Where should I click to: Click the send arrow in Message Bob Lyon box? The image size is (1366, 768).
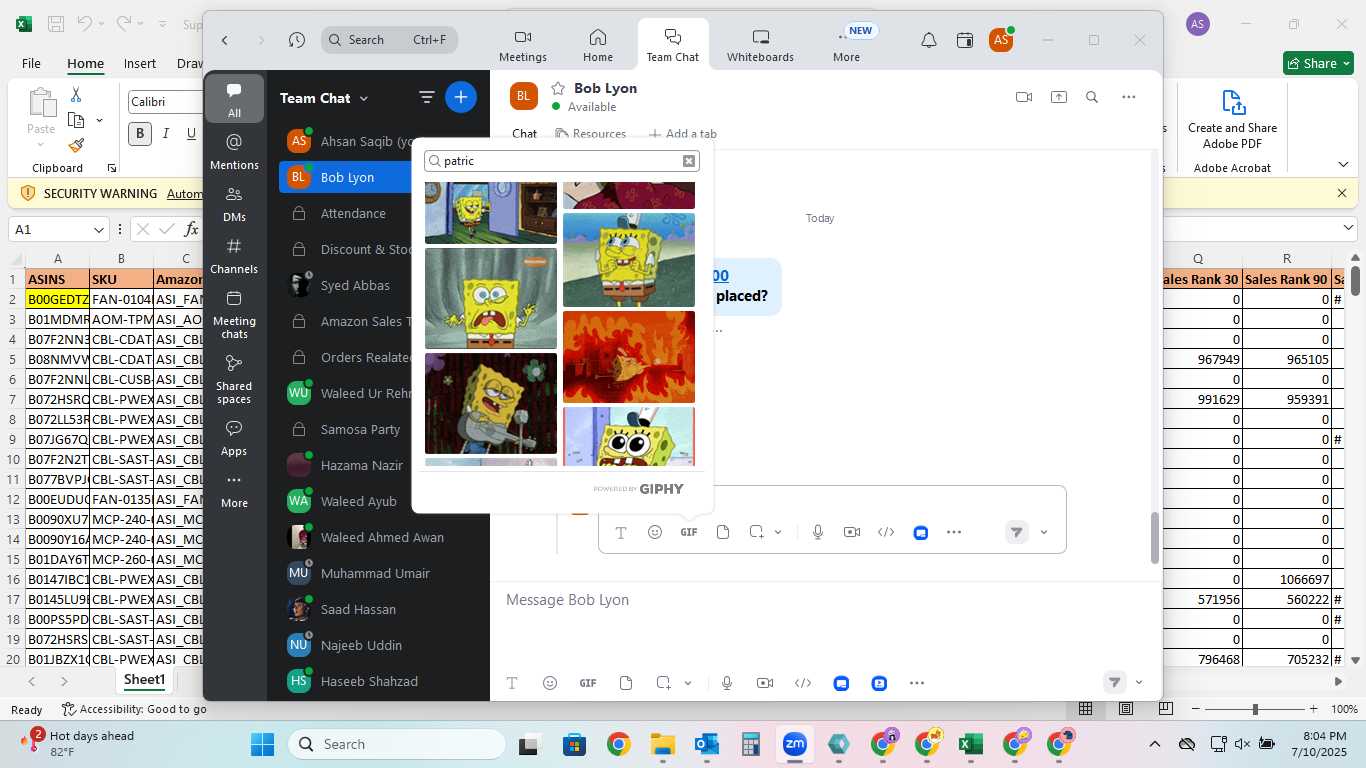click(x=1114, y=683)
